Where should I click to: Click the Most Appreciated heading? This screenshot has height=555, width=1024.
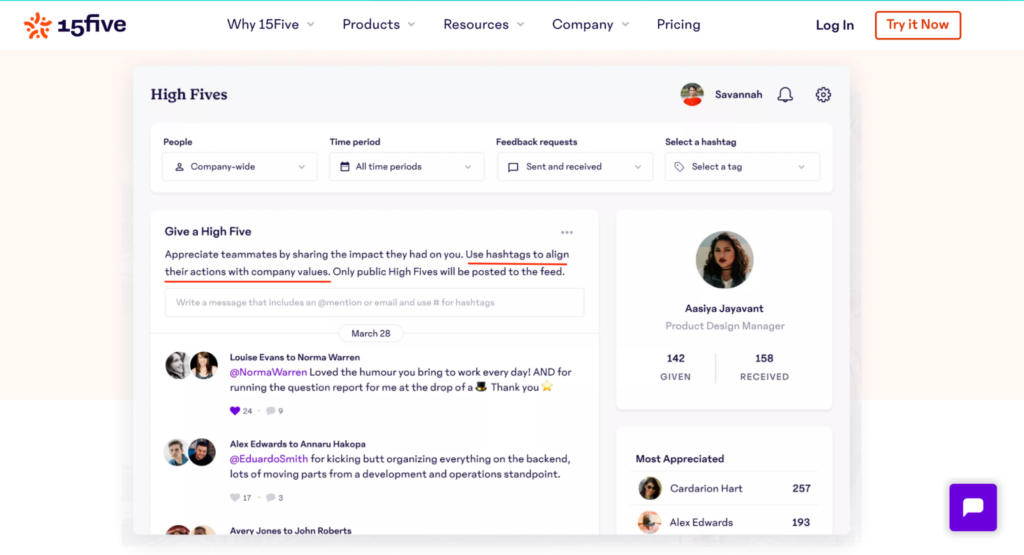pyautogui.click(x=680, y=459)
